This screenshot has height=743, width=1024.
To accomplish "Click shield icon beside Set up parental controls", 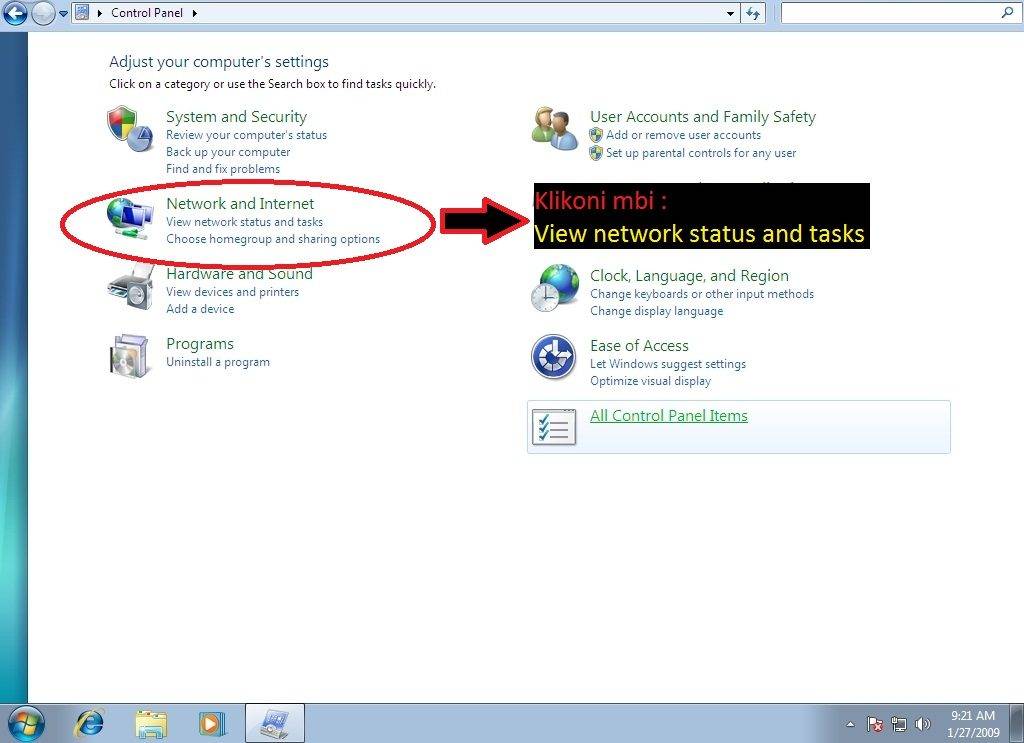I will pyautogui.click(x=596, y=153).
